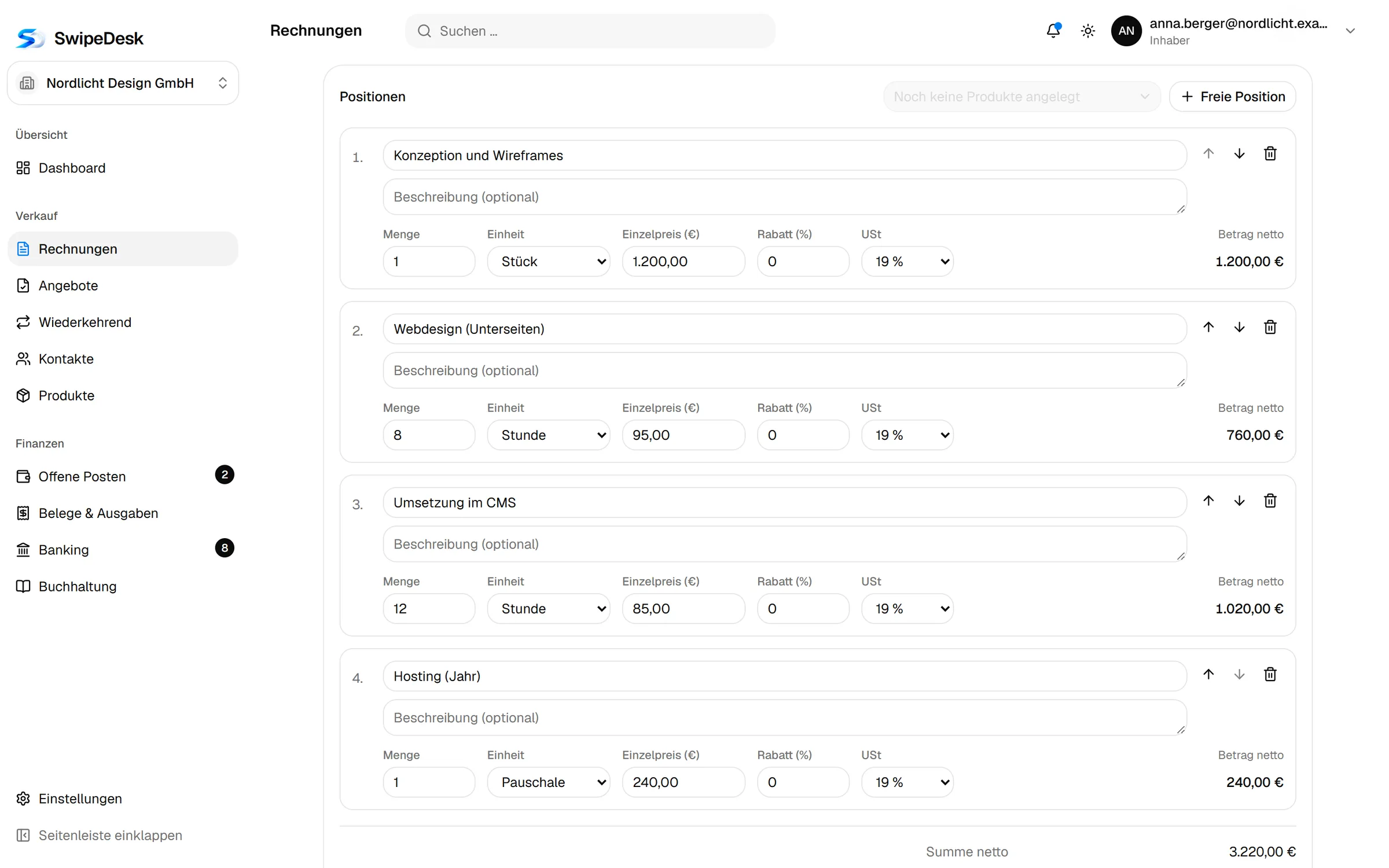This screenshot has width=1389, height=868.
Task: Open the notifications bell
Action: pos(1053,31)
